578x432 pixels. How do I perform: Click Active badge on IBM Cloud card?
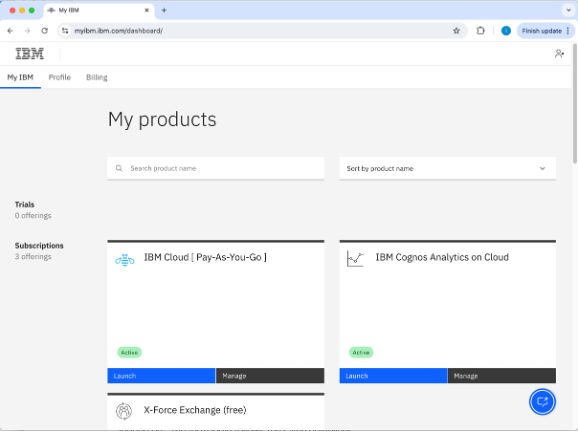tap(129, 352)
